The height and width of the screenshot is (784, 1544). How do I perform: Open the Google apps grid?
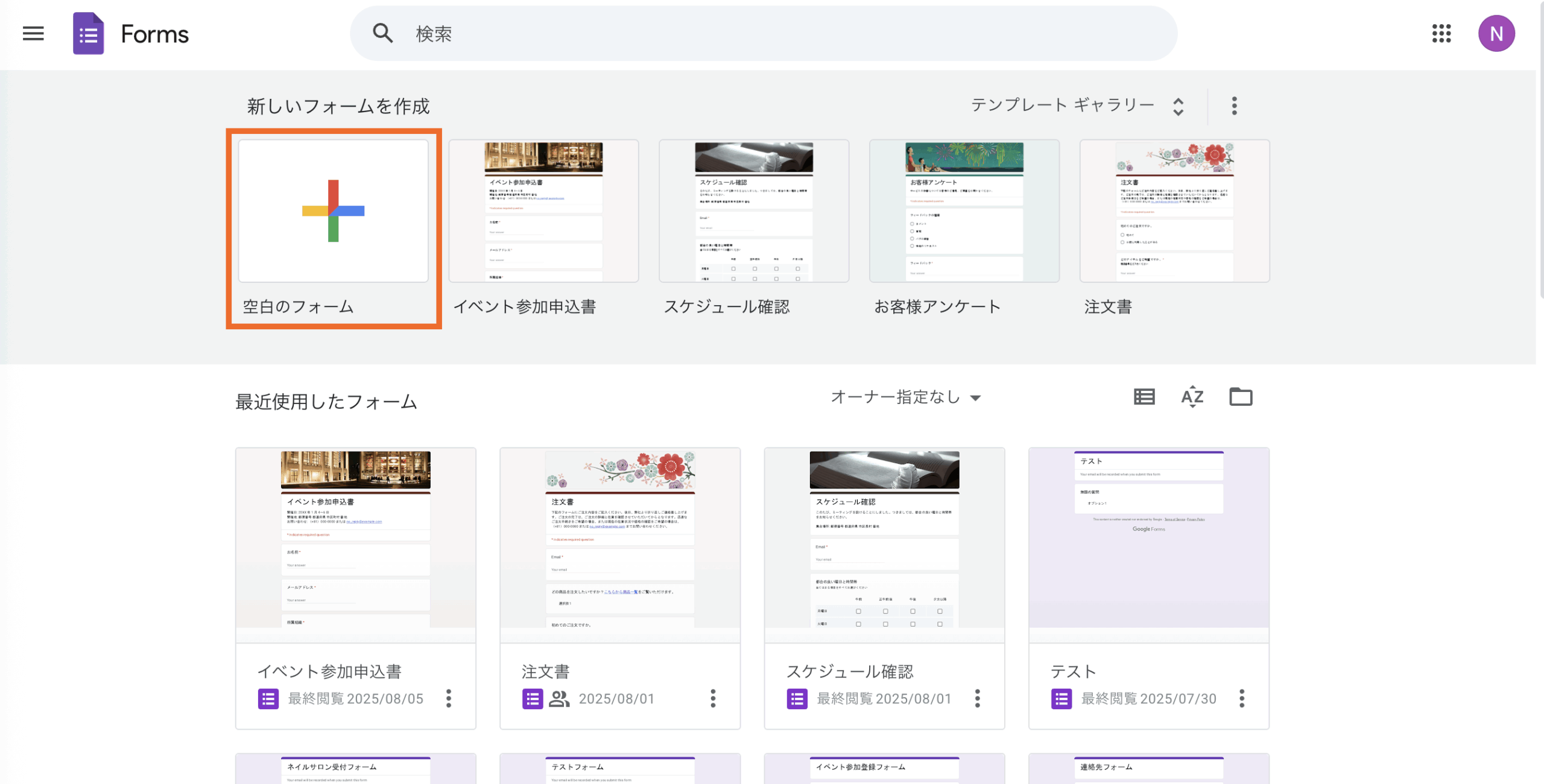click(1442, 34)
